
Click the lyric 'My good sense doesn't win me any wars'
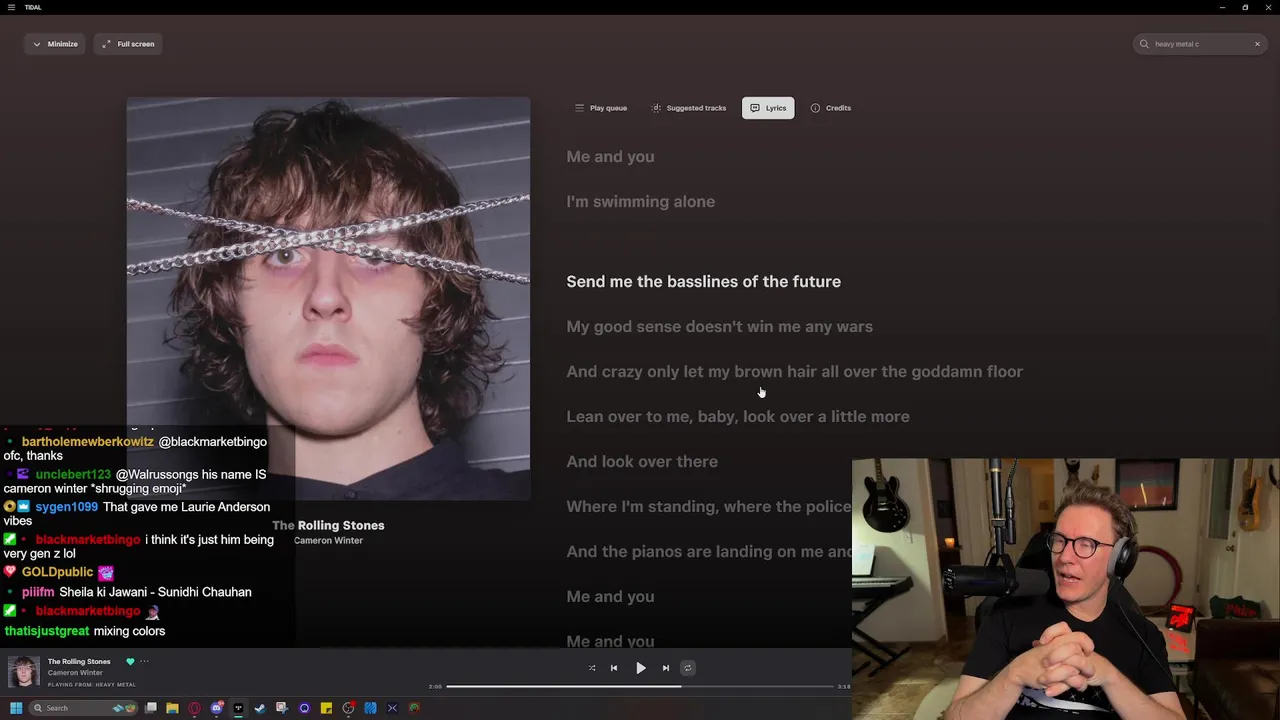pyautogui.click(x=719, y=327)
